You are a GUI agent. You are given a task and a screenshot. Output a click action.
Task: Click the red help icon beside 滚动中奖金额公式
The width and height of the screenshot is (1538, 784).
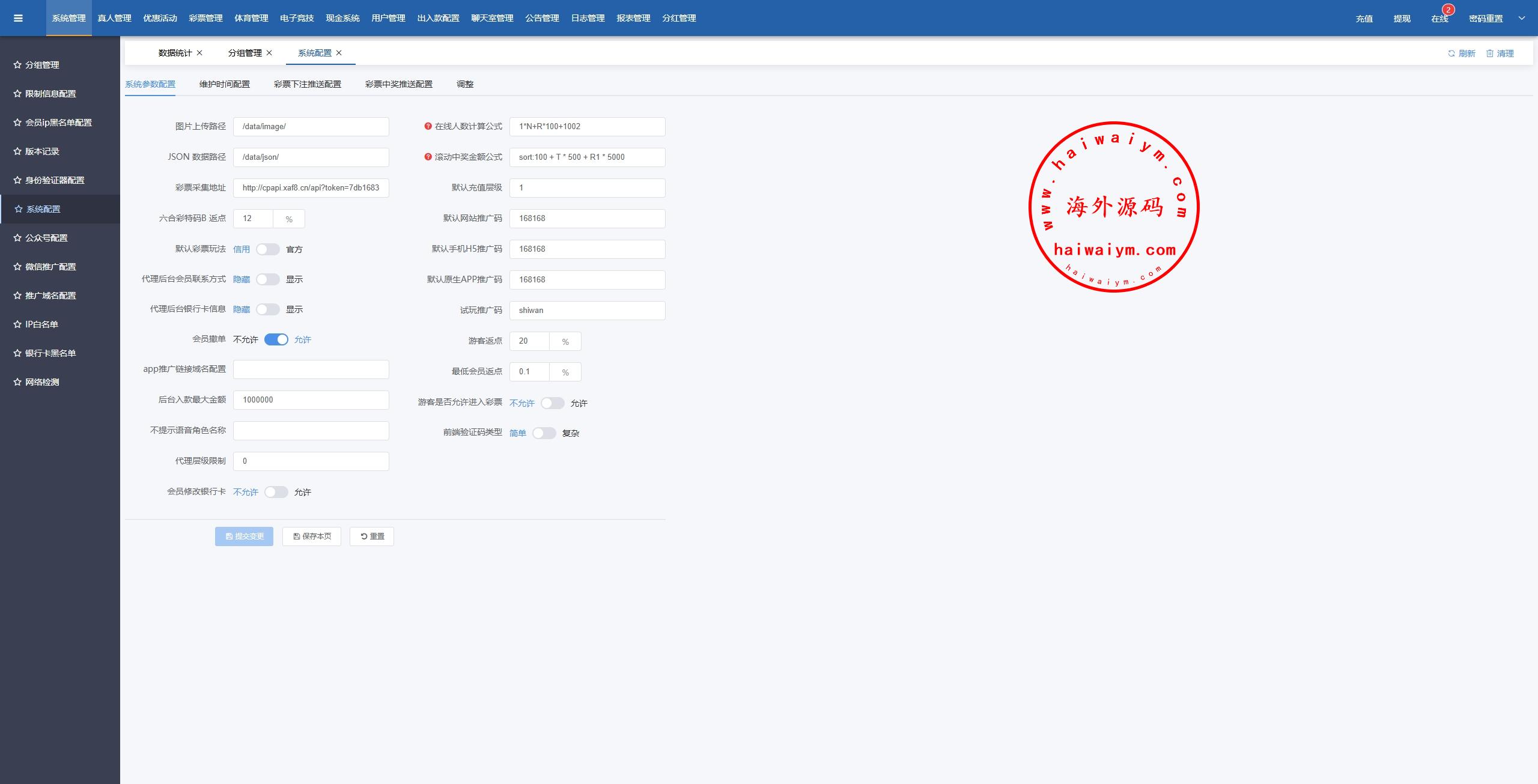[x=428, y=157]
